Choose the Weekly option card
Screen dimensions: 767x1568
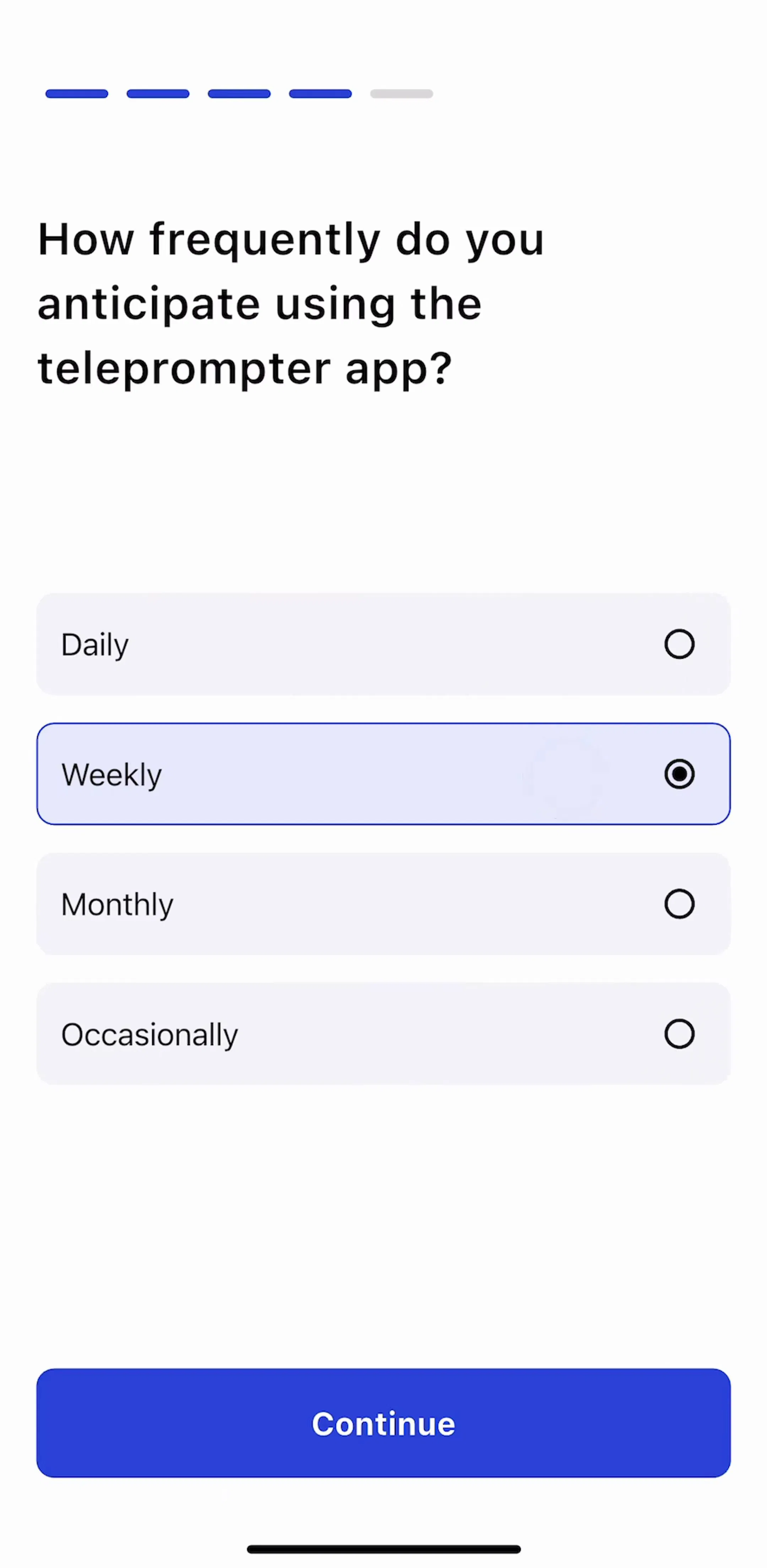(x=383, y=774)
